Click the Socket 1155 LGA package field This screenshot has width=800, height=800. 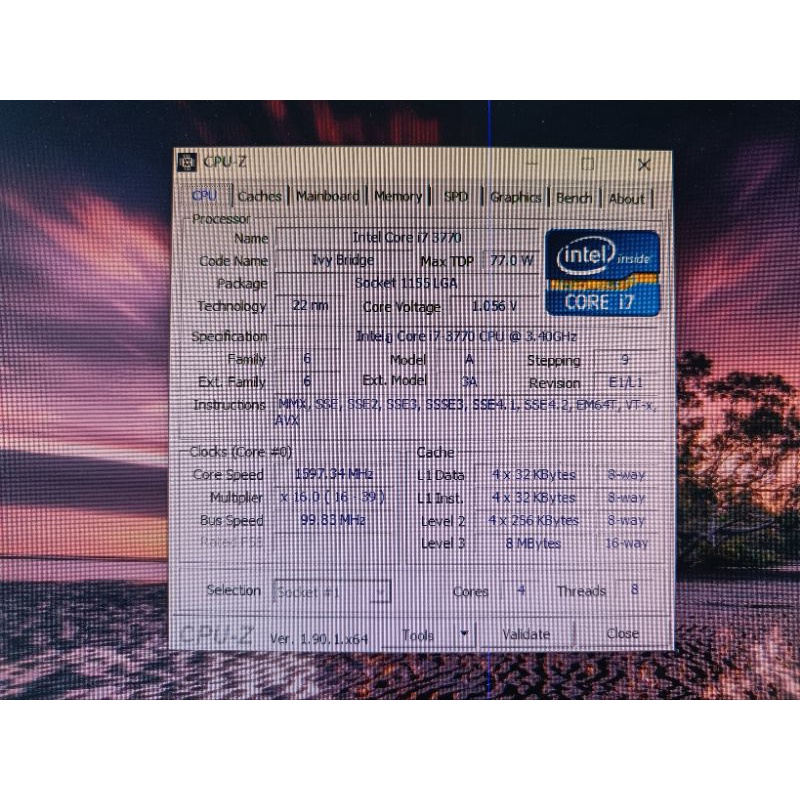tap(407, 283)
